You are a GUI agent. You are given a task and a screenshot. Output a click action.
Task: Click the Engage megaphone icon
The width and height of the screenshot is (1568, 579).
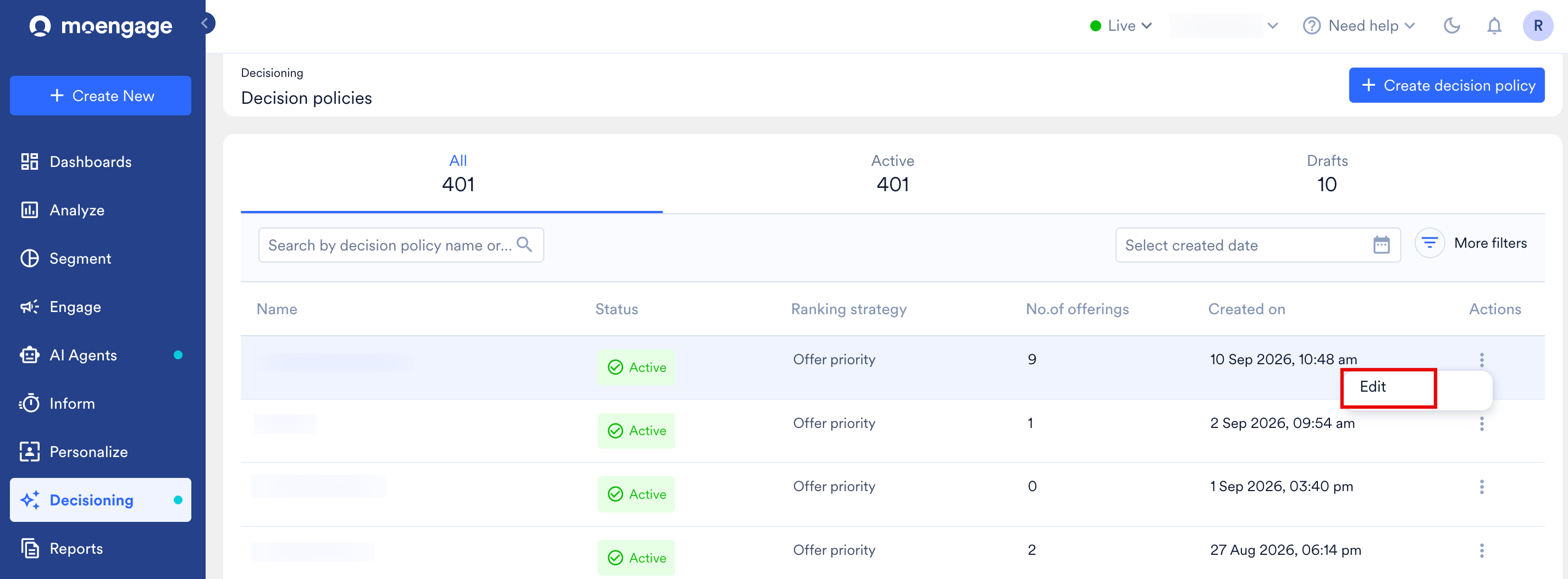(x=29, y=307)
